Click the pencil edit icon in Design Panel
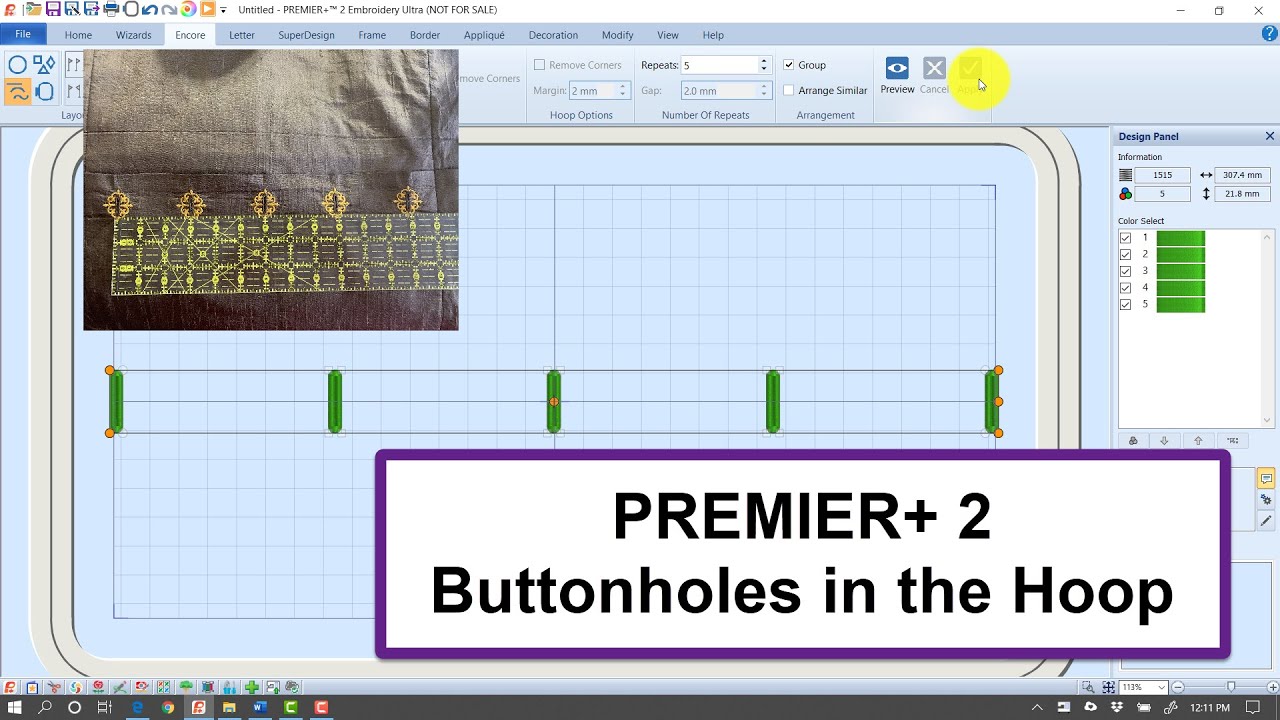Image resolution: width=1280 pixels, height=720 pixels. tap(1266, 521)
